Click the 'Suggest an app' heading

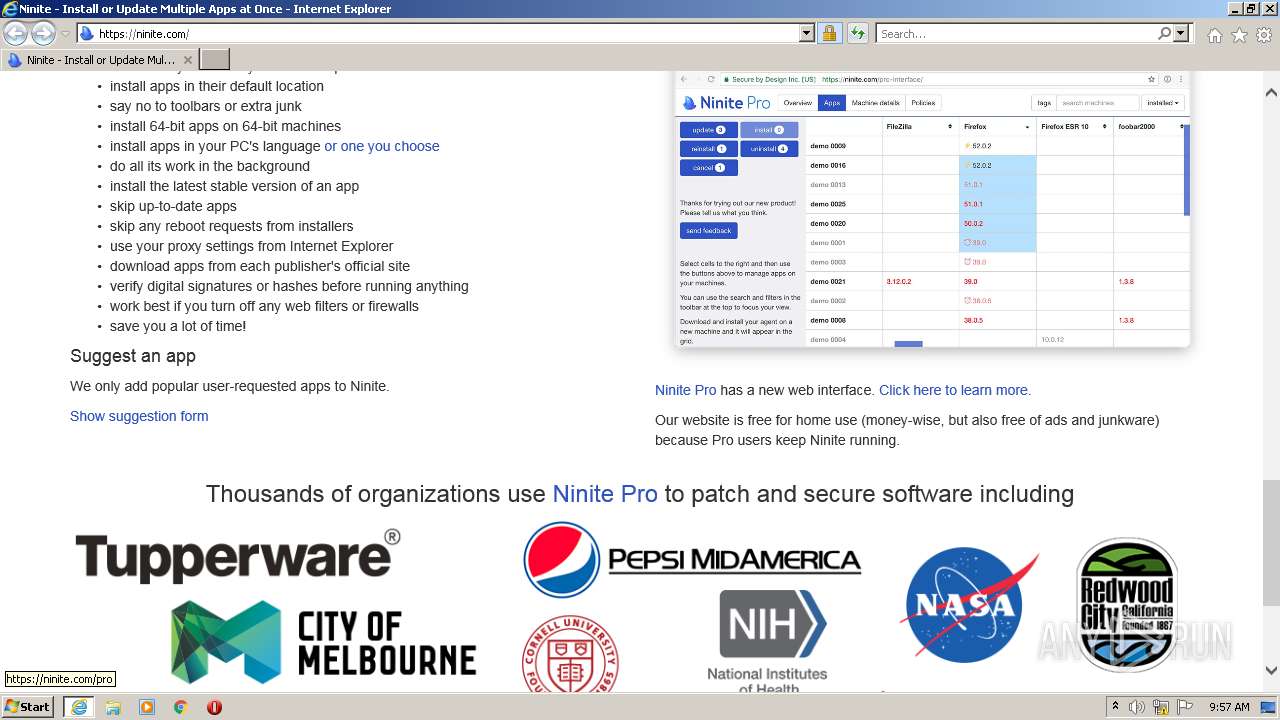click(x=133, y=356)
